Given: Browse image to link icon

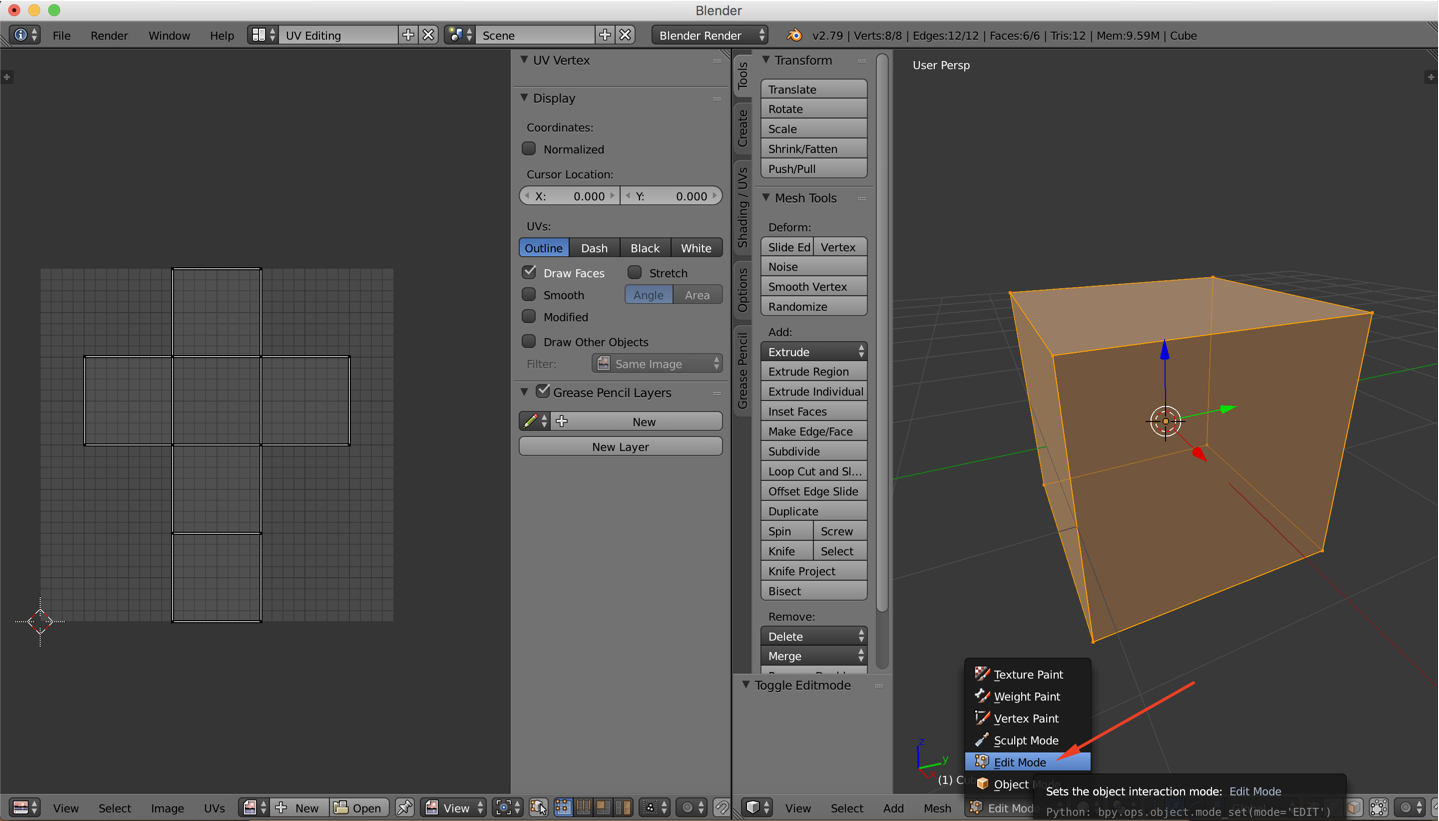Looking at the screenshot, I should pos(254,808).
